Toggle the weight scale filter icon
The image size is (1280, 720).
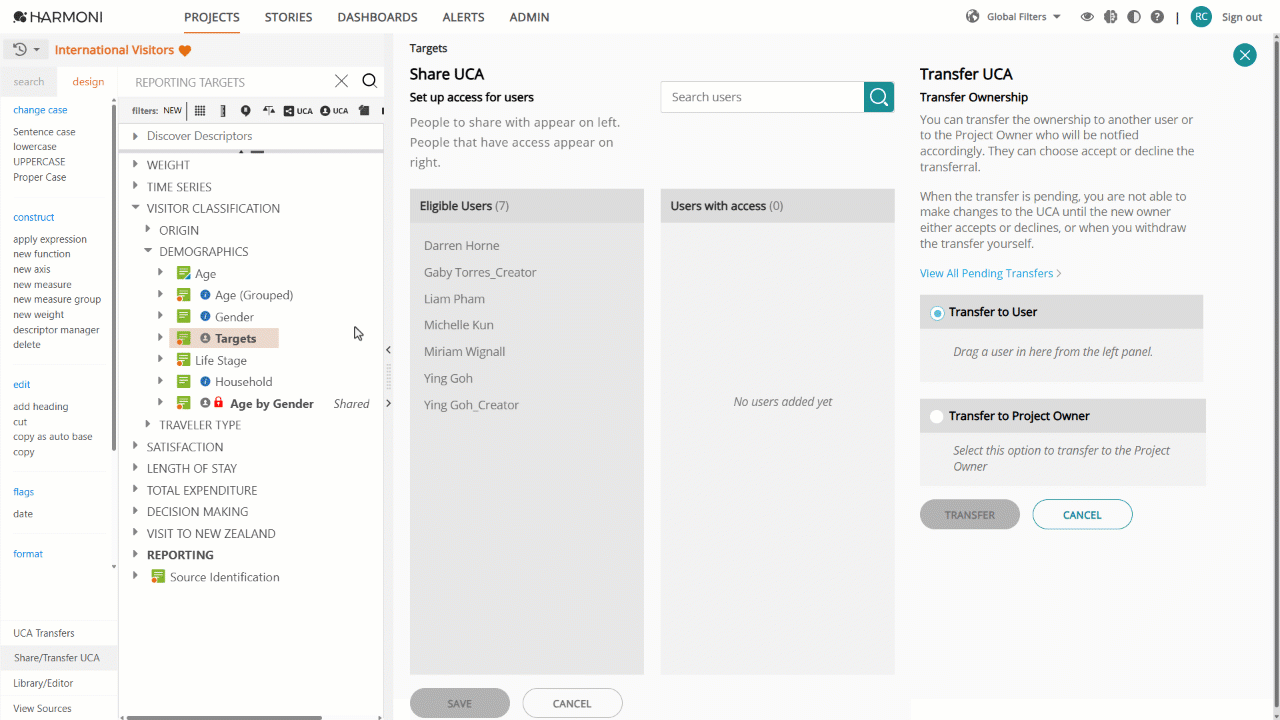click(269, 111)
